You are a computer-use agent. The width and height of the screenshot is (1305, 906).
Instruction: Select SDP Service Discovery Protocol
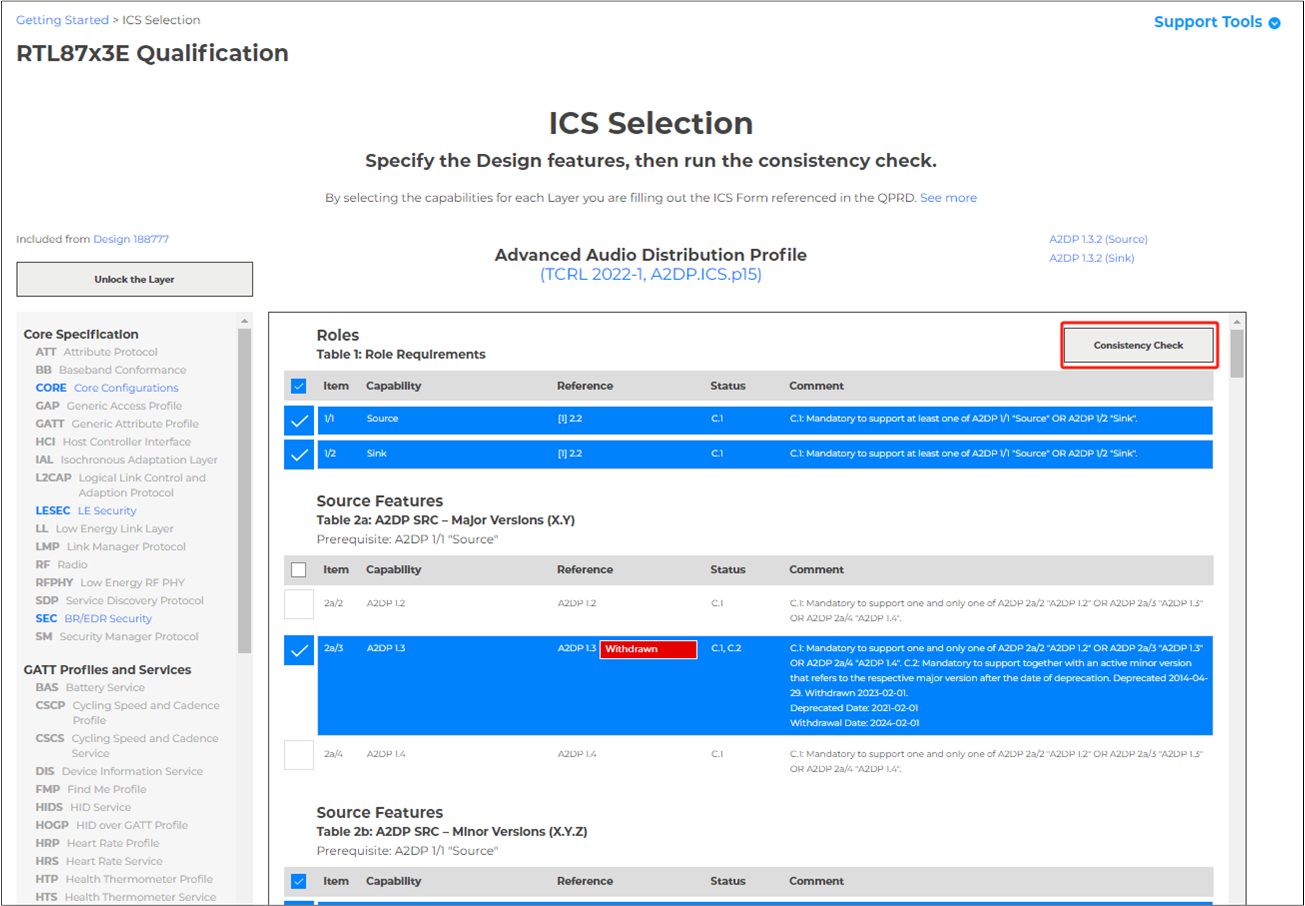click(x=119, y=601)
